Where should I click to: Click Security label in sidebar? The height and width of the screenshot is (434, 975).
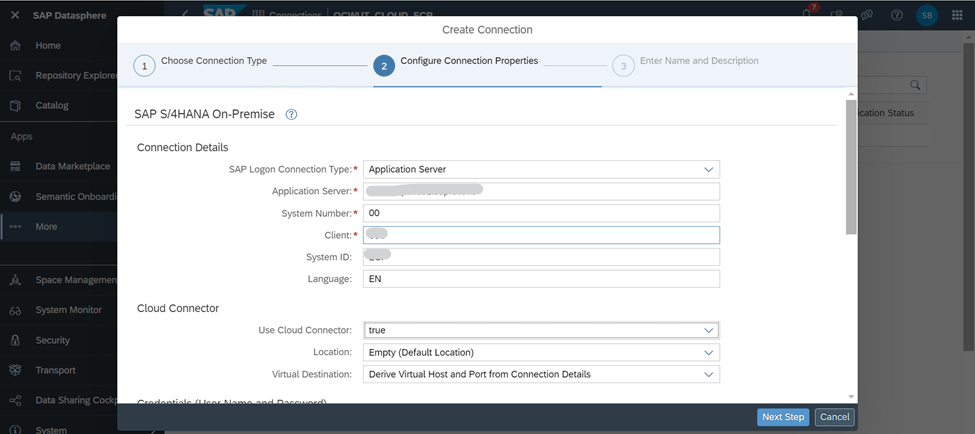(x=52, y=340)
